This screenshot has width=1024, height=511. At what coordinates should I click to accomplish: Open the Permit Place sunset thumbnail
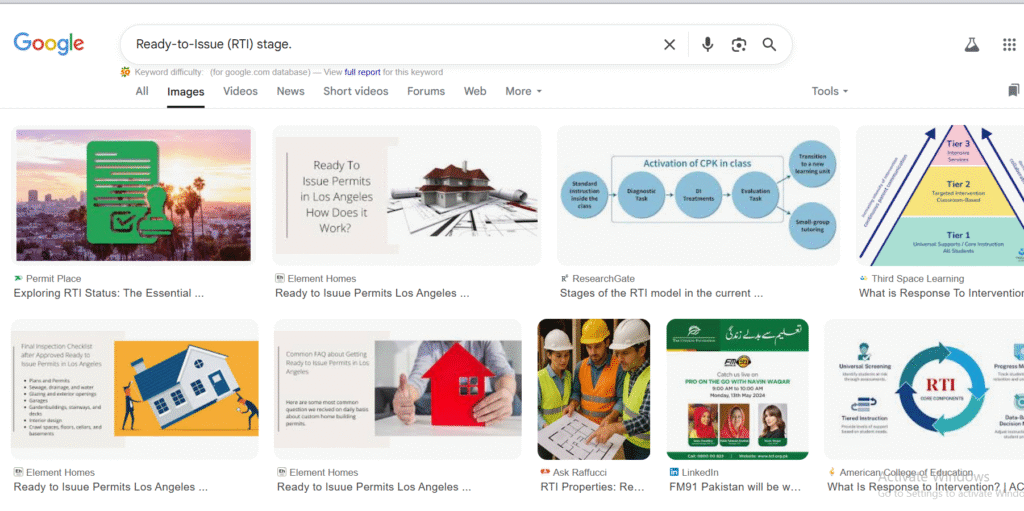(133, 195)
